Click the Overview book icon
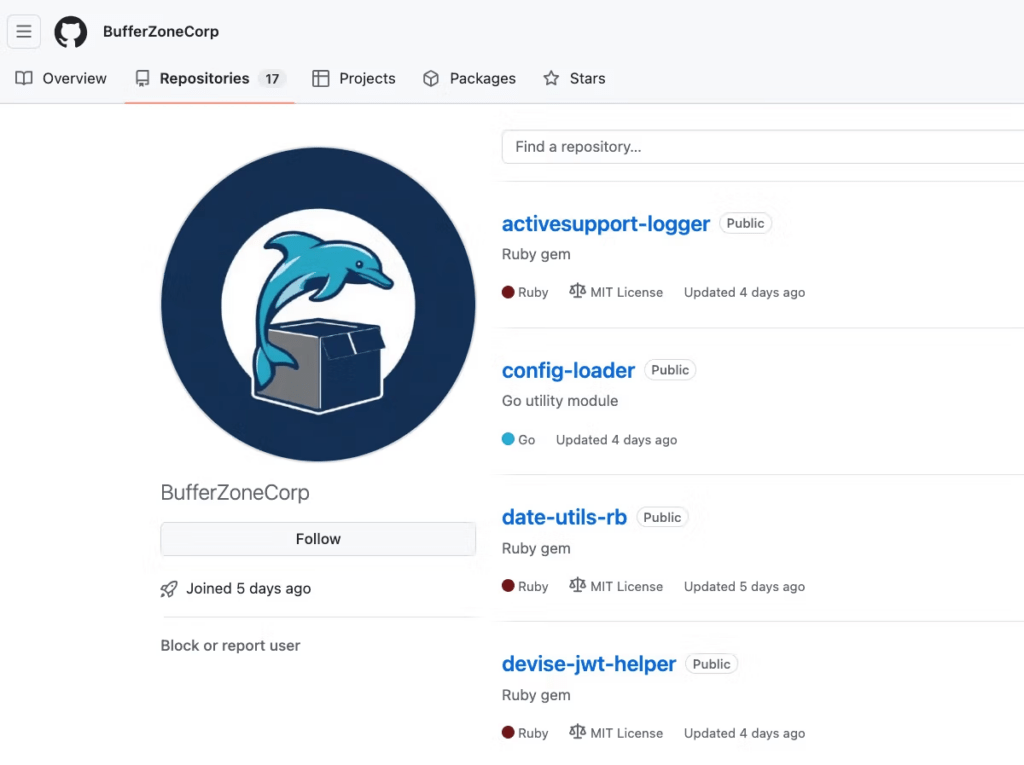 coord(24,78)
